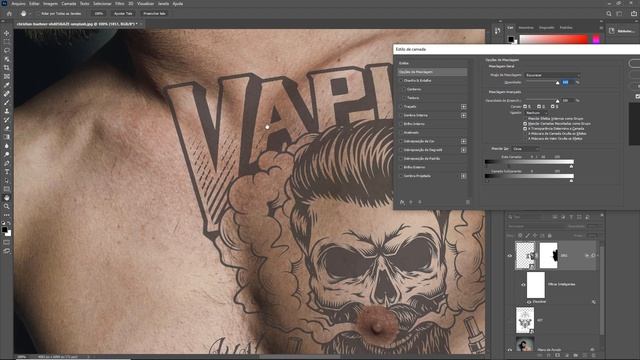Image resolution: width=640 pixels, height=360 pixels.
Task: Switch to the Amostras tab
Action: (x=526, y=28)
